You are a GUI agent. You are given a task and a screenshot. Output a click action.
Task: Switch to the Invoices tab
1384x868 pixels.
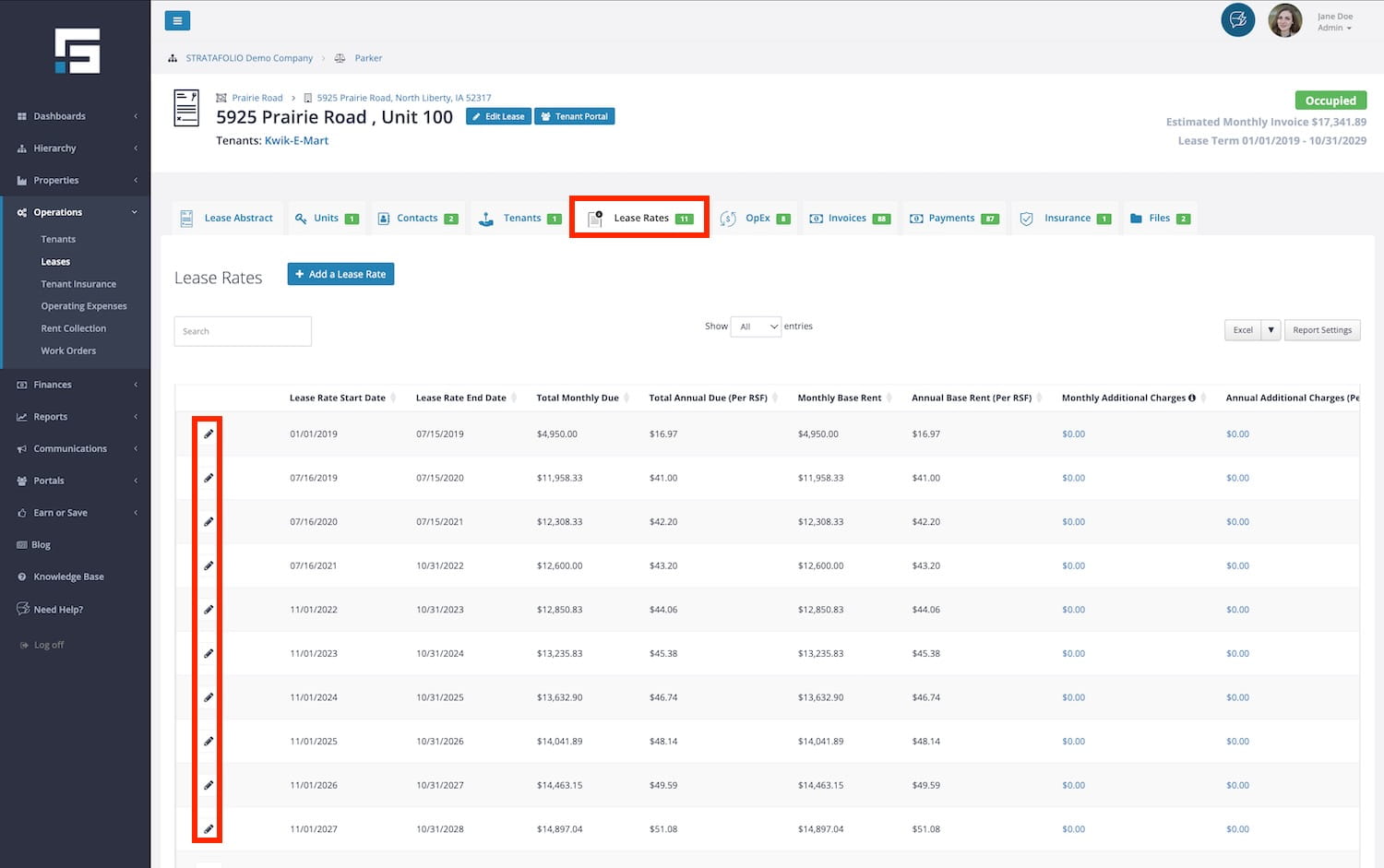coord(848,219)
